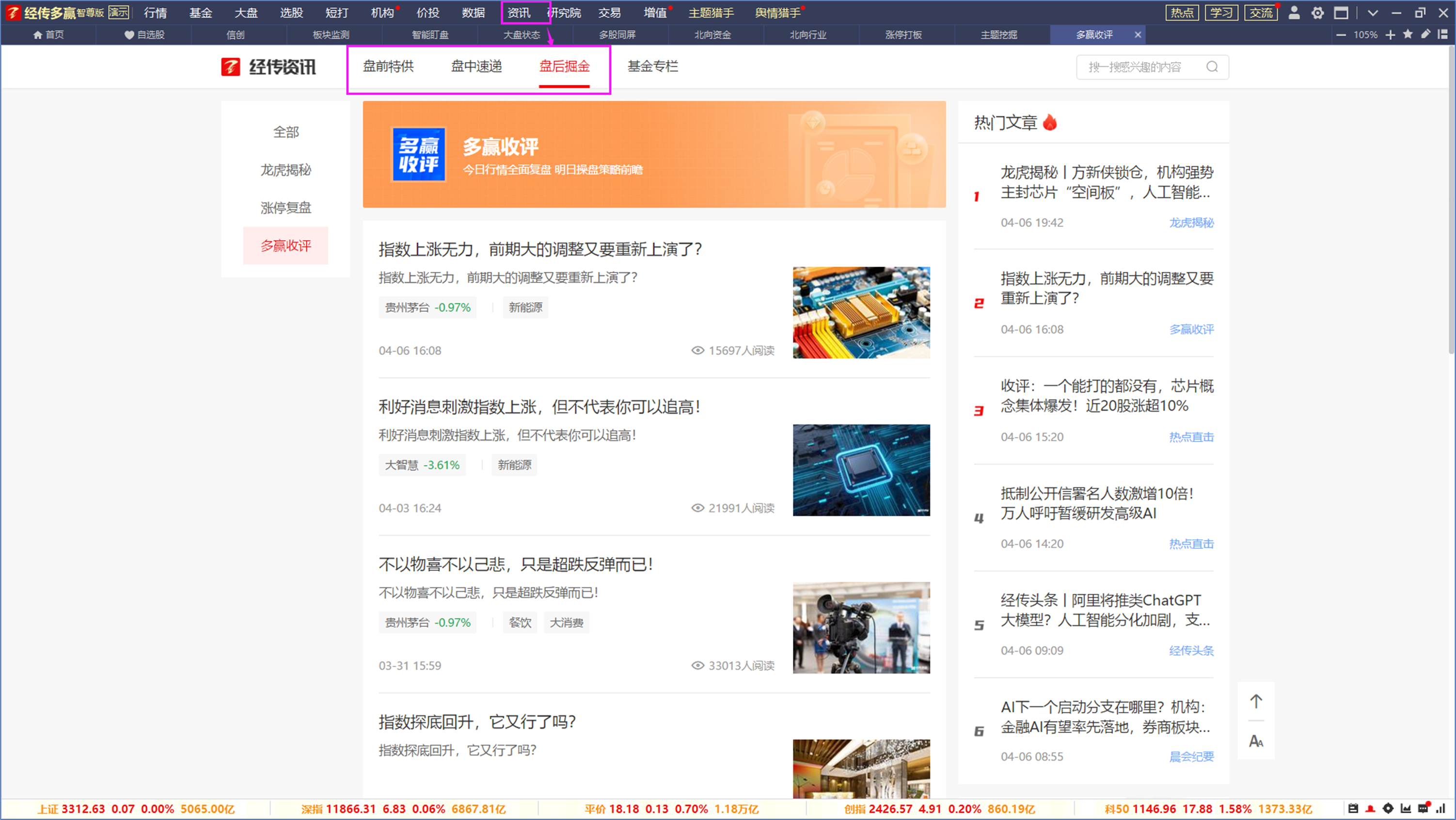
Task: Open the message bubble icon in the status bar
Action: pos(1423,809)
